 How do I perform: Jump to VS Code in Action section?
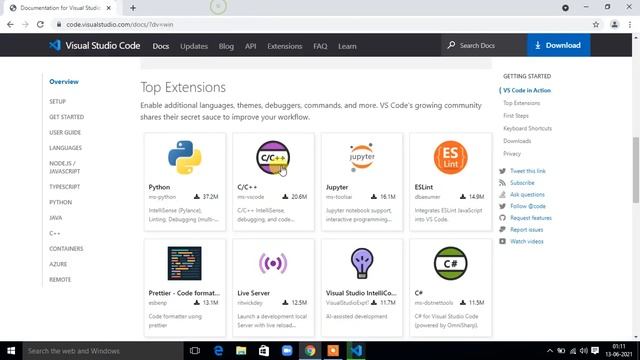pos(527,90)
